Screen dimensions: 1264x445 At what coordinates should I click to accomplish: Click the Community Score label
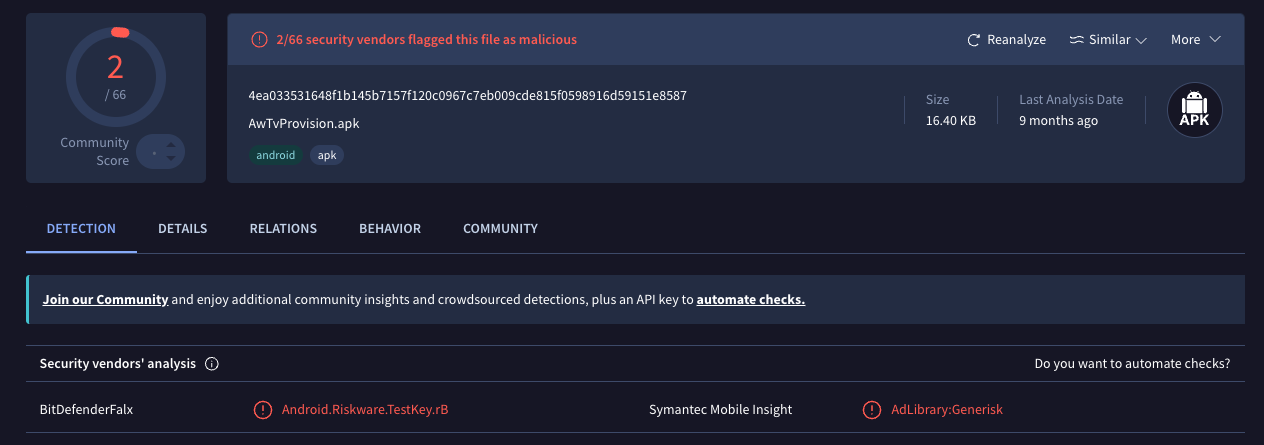[x=95, y=152]
